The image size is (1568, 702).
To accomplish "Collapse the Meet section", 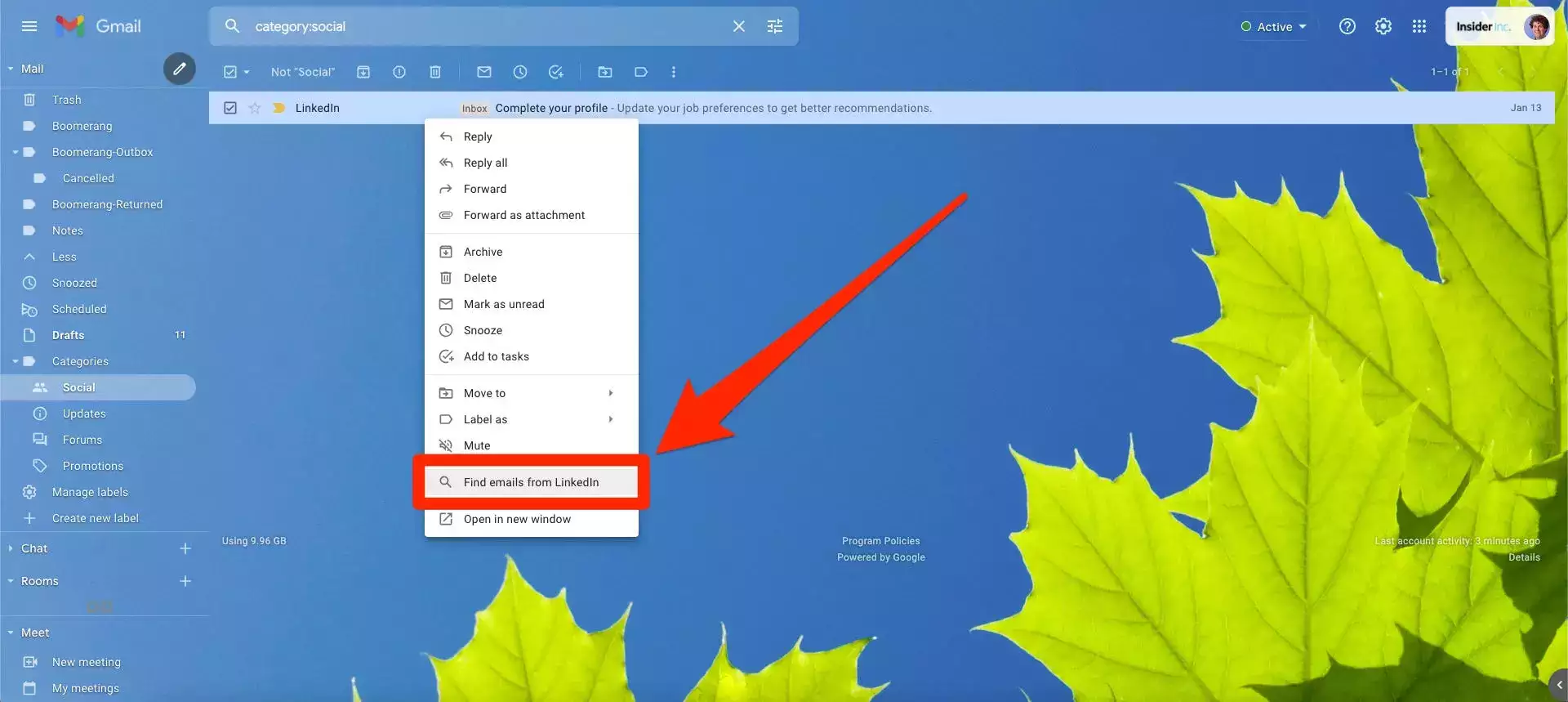I will (11, 633).
